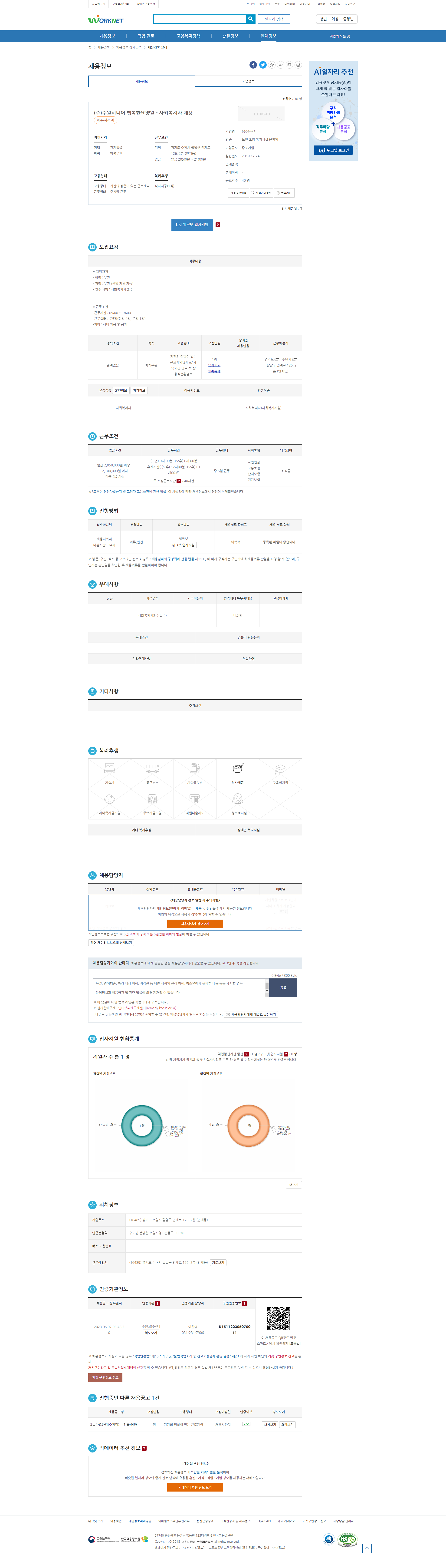Click help icon next to 주 소정근로시간
Screen dimensions: 446x1568
tap(179, 481)
